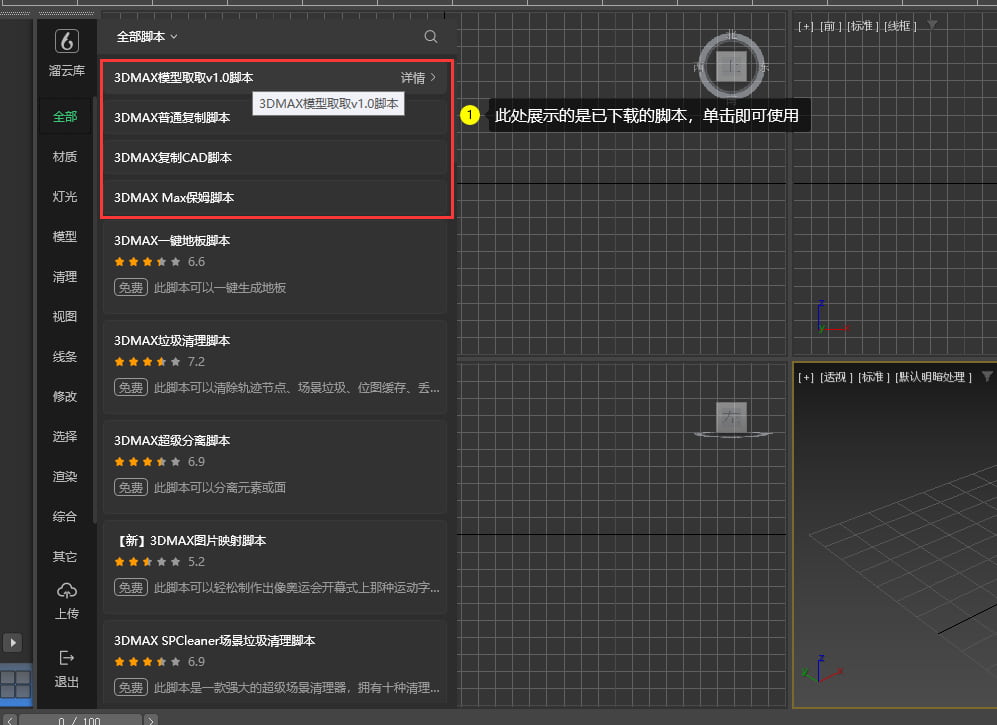Click the ViewCube 左 face in left viewport

coord(731,417)
